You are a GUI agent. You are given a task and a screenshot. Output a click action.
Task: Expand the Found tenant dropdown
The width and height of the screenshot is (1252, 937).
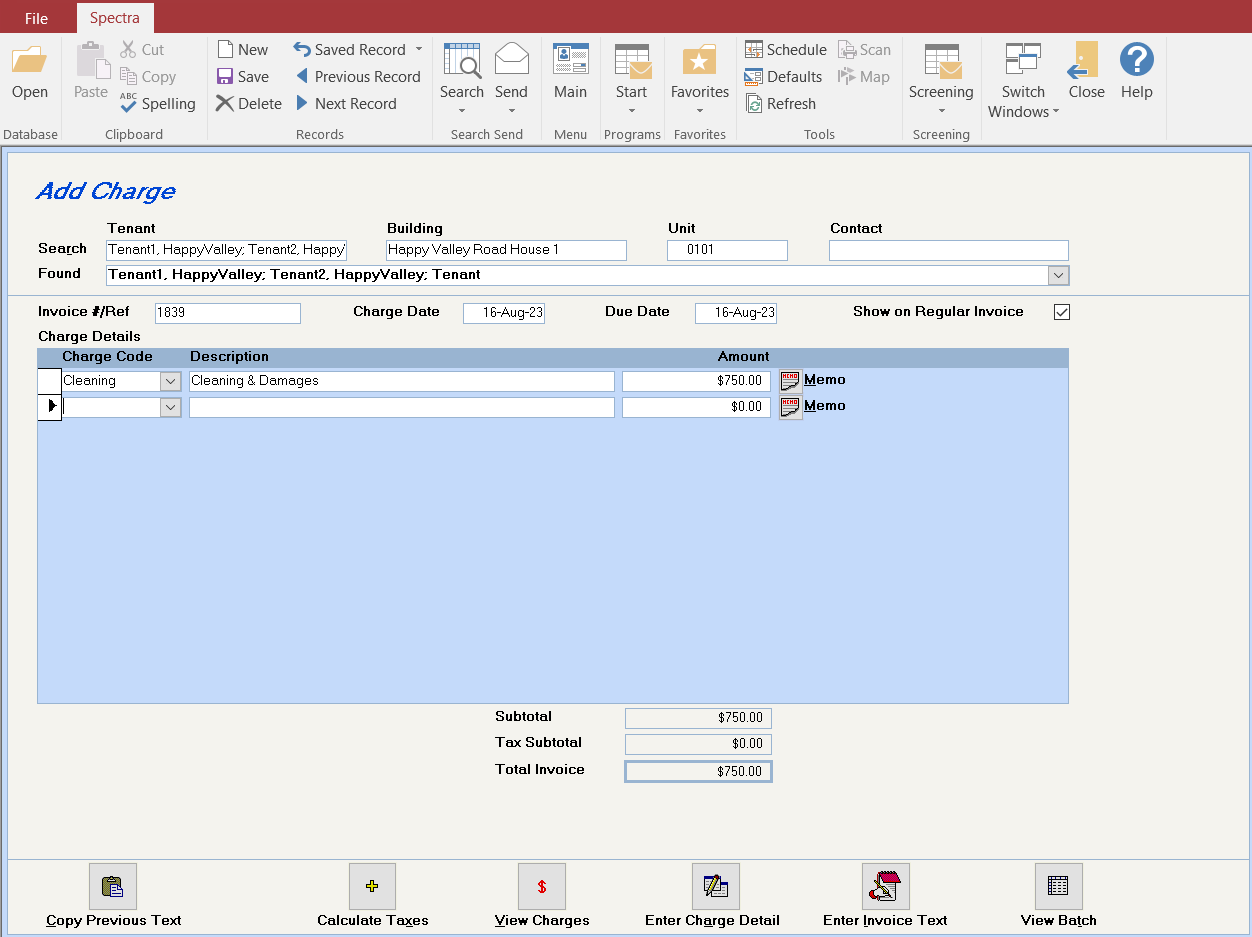[x=1058, y=275]
